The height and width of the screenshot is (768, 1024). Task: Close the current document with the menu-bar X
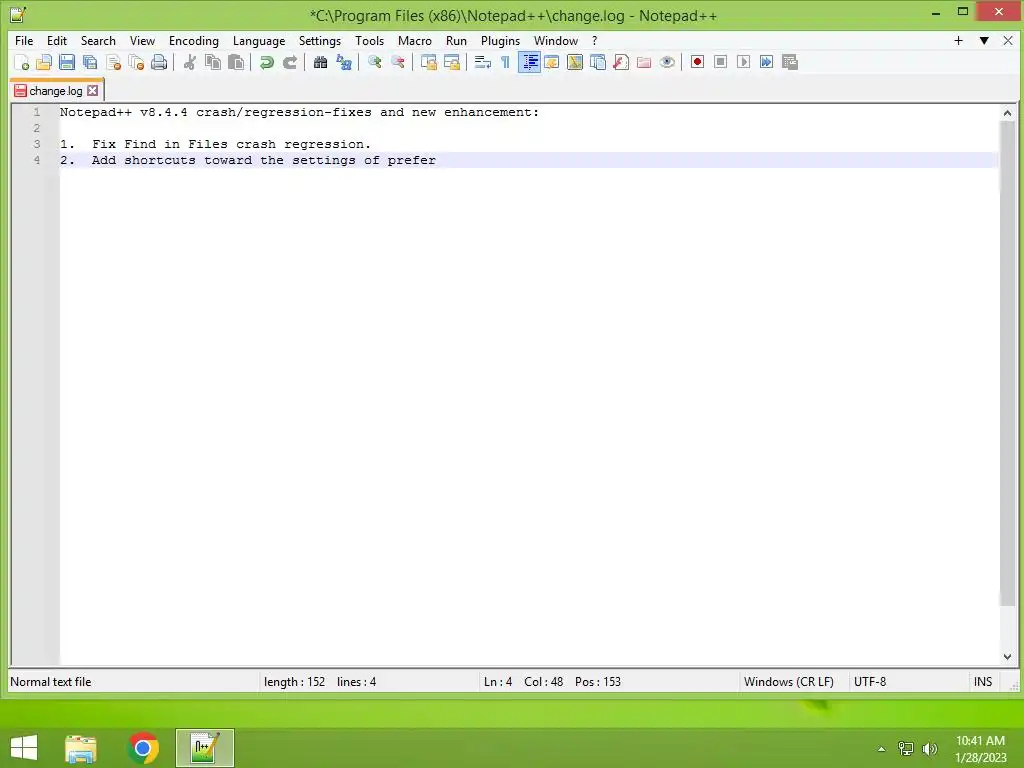pyautogui.click(x=1008, y=40)
